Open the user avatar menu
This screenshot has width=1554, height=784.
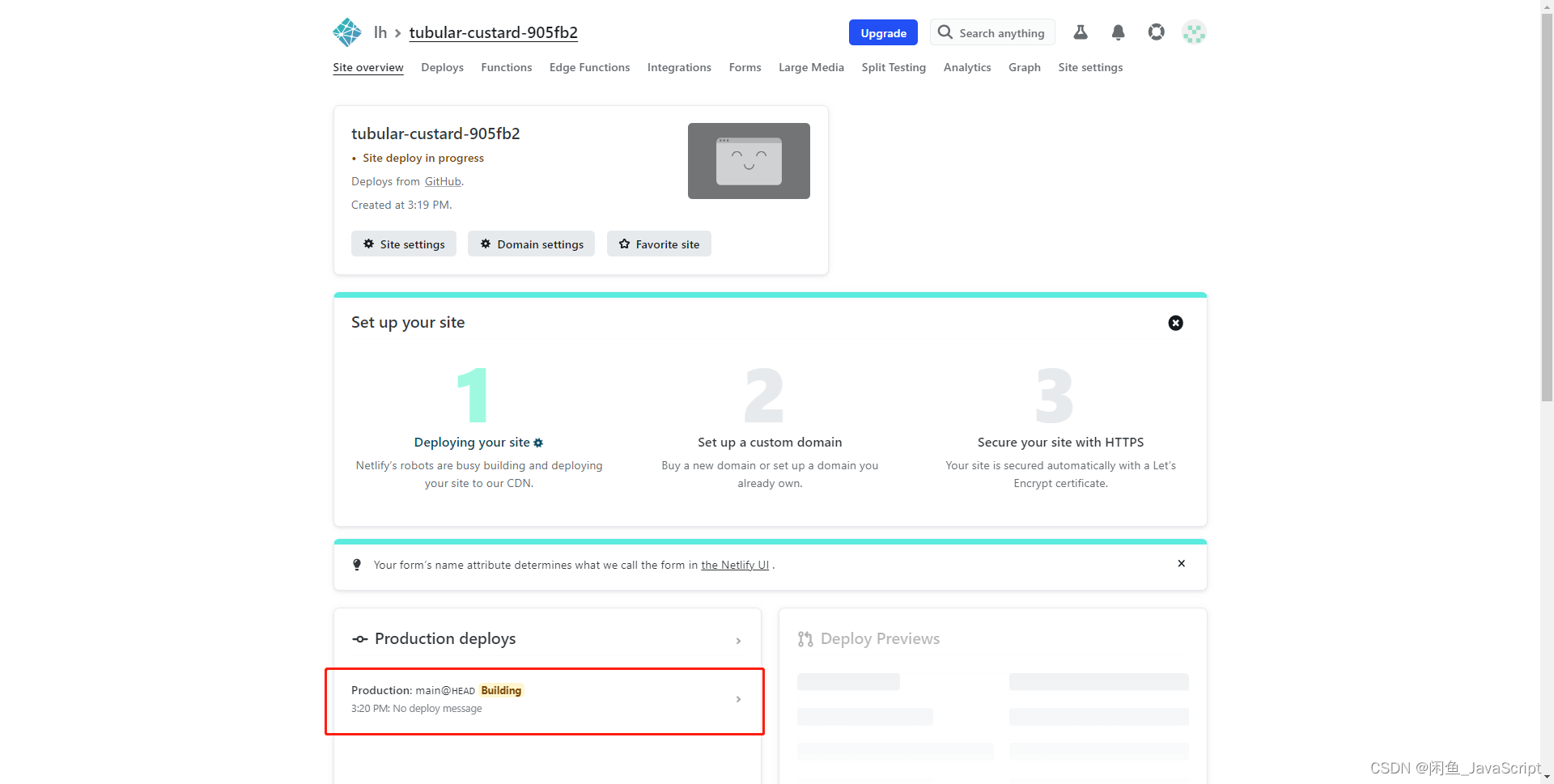[x=1194, y=32]
